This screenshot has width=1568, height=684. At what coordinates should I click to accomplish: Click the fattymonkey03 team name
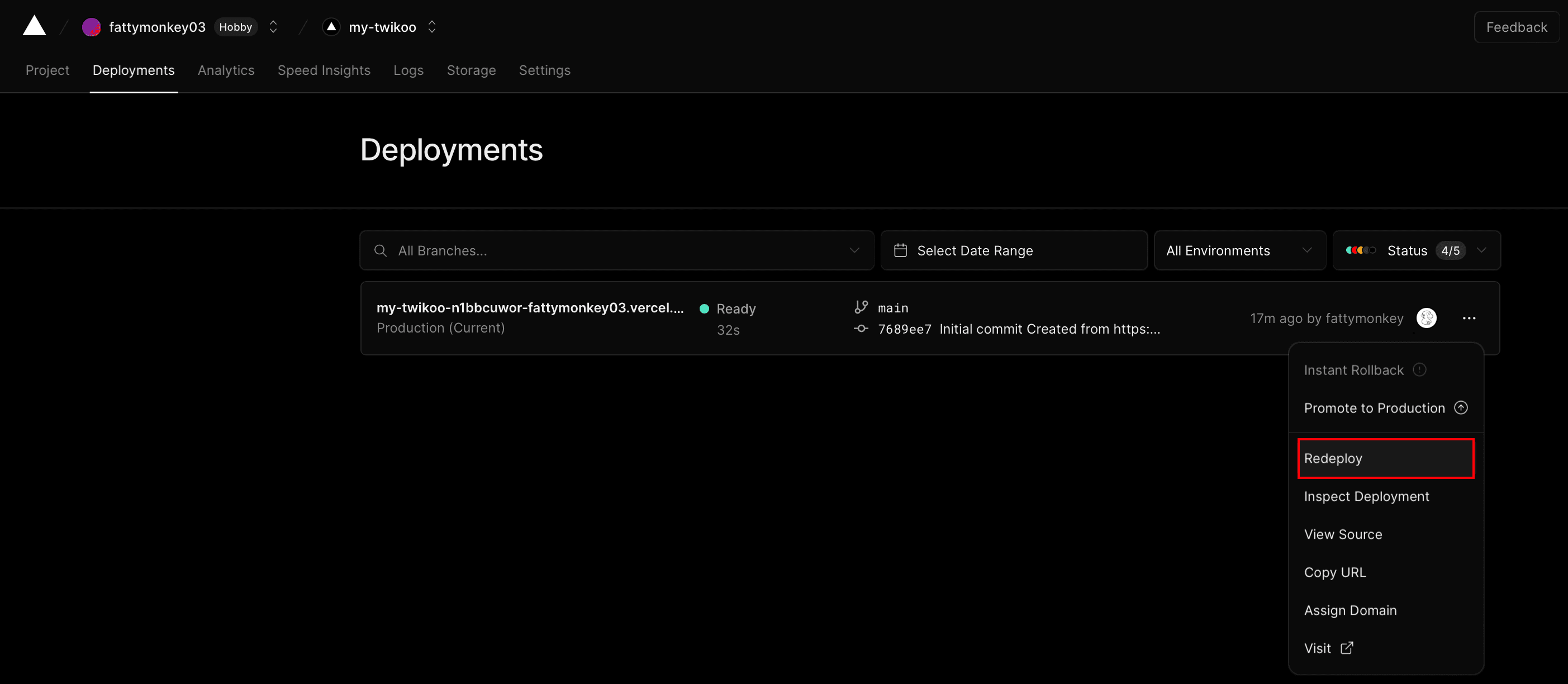[157, 27]
